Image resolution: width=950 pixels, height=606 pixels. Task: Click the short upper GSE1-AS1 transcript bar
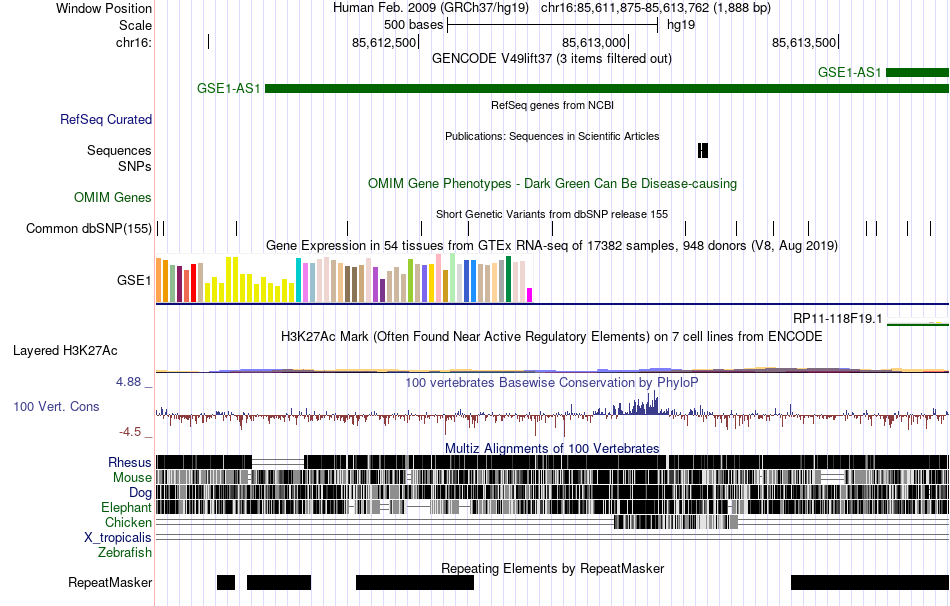917,73
